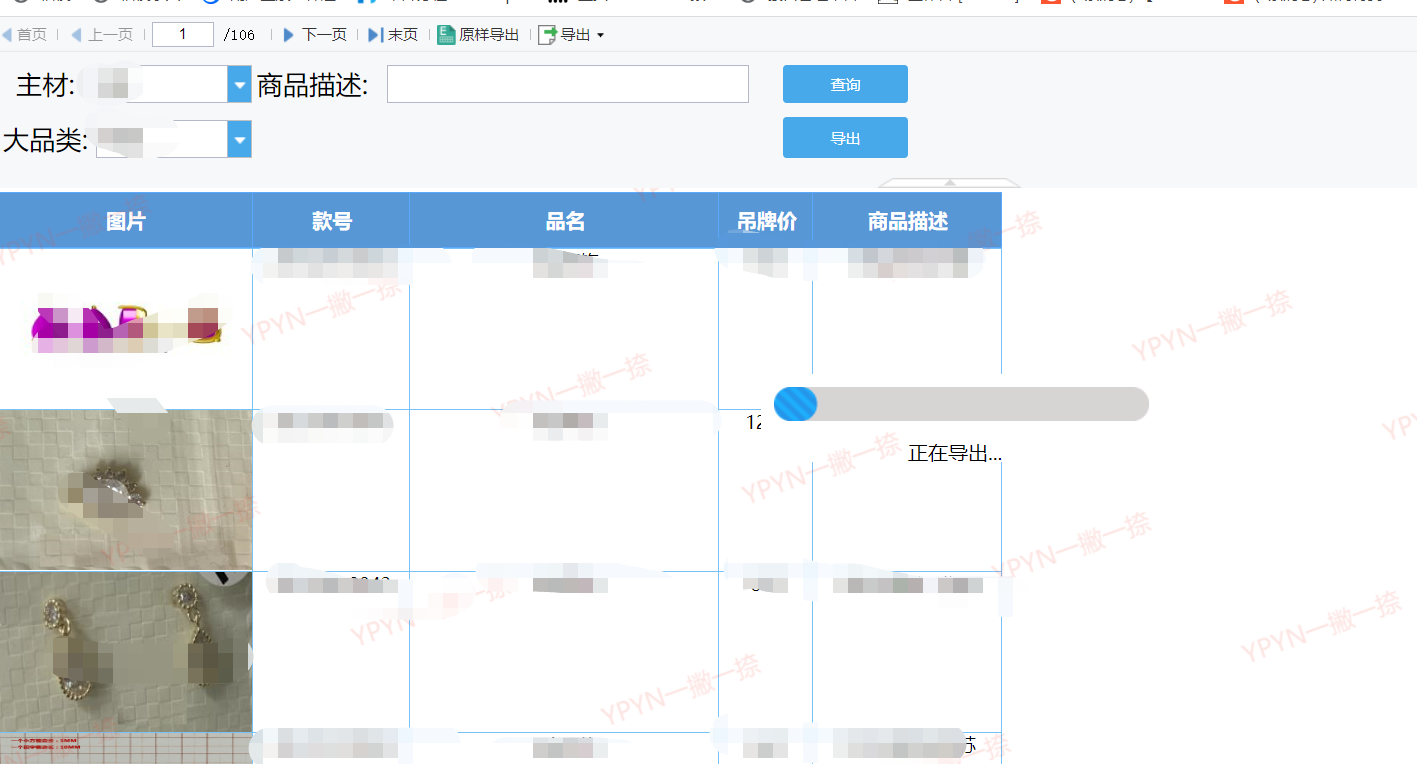Click the 商品描述: filter label
1417x764 pixels.
[x=313, y=86]
